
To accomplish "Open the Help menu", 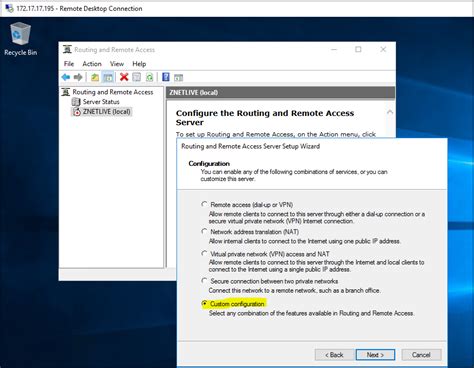I will (139, 64).
